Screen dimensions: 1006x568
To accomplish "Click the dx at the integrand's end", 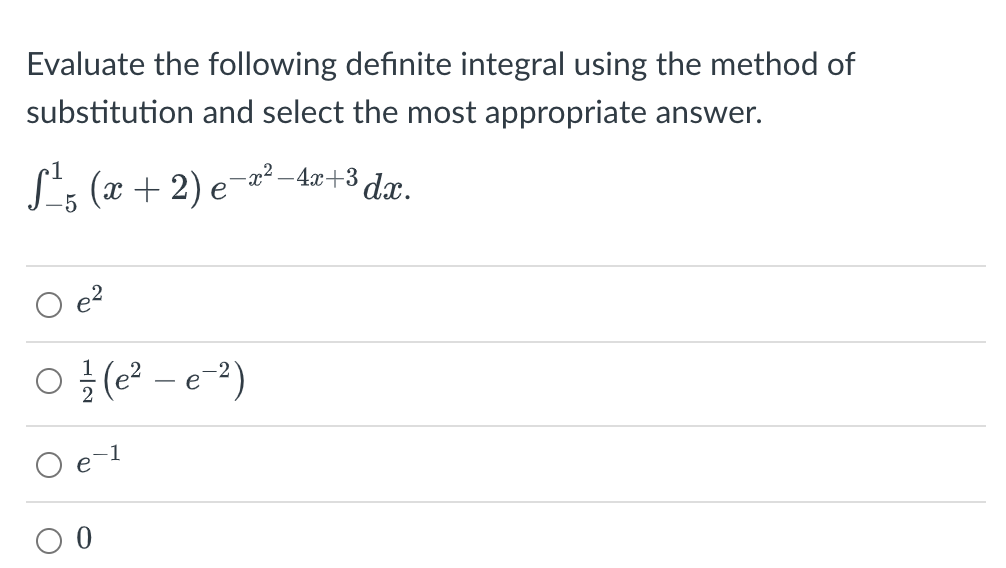I will pyautogui.click(x=387, y=187).
